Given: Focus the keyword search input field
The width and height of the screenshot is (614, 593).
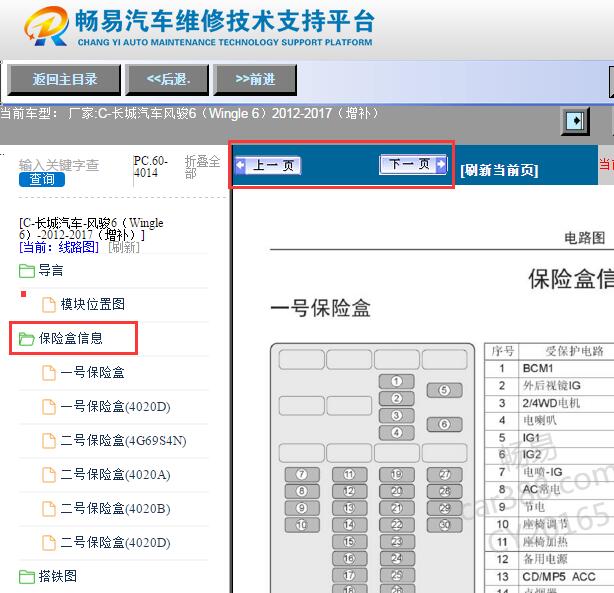Looking at the screenshot, I should [x=59, y=165].
